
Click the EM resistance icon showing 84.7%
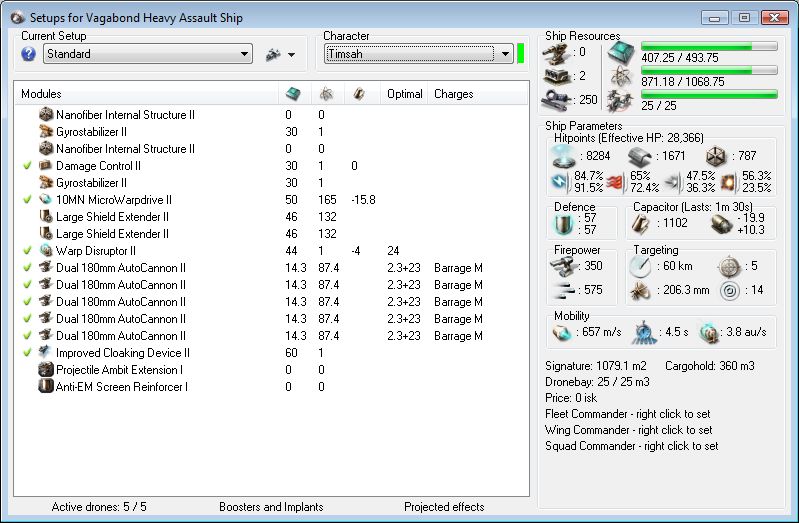pyautogui.click(x=561, y=181)
